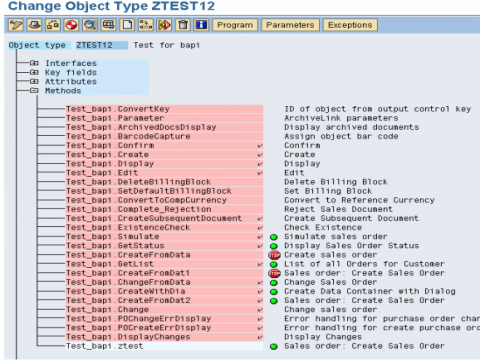Expand the Key fields tree node
The image size is (480, 360).
[x=34, y=72]
